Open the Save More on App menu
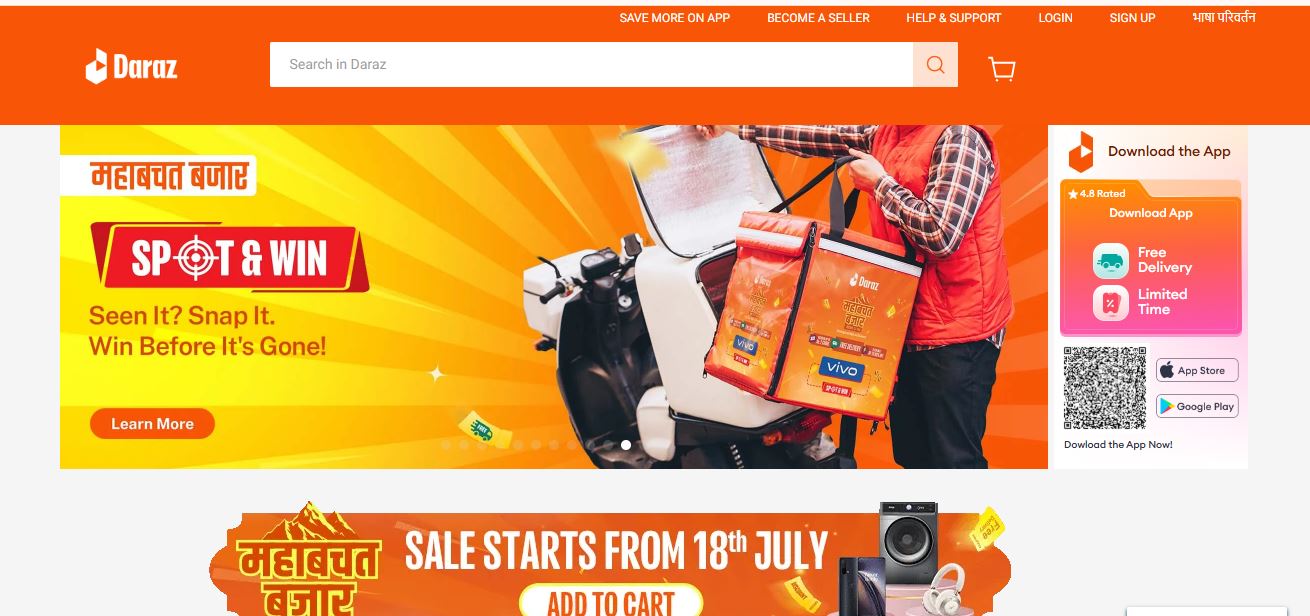The height and width of the screenshot is (616, 1310). [x=675, y=18]
